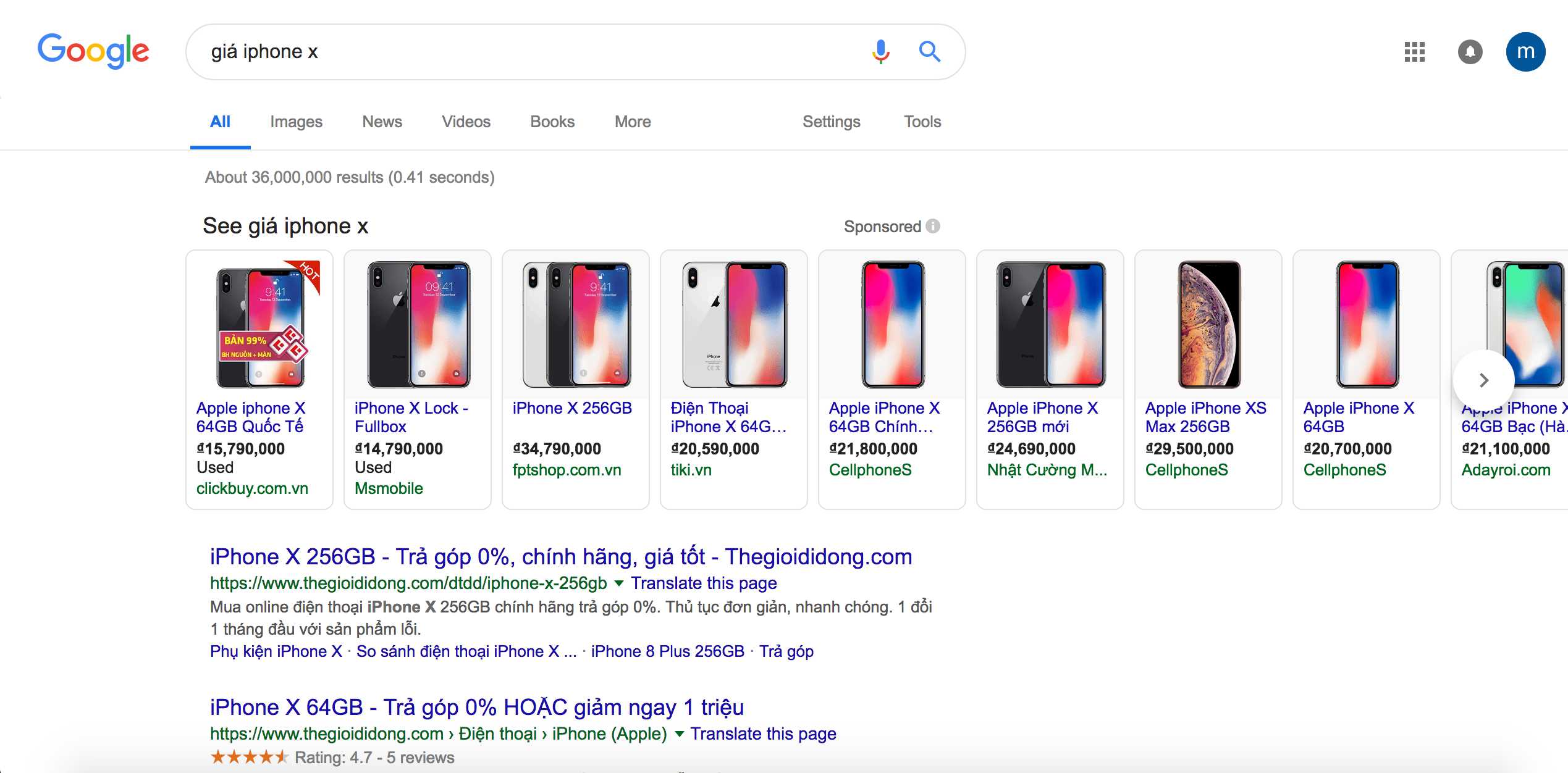Click 'About 36,000,000 results' text
The width and height of the screenshot is (1568, 773).
(x=350, y=177)
